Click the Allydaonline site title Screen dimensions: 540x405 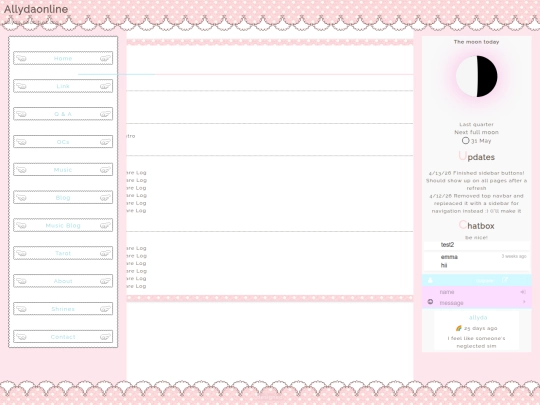point(36,9)
